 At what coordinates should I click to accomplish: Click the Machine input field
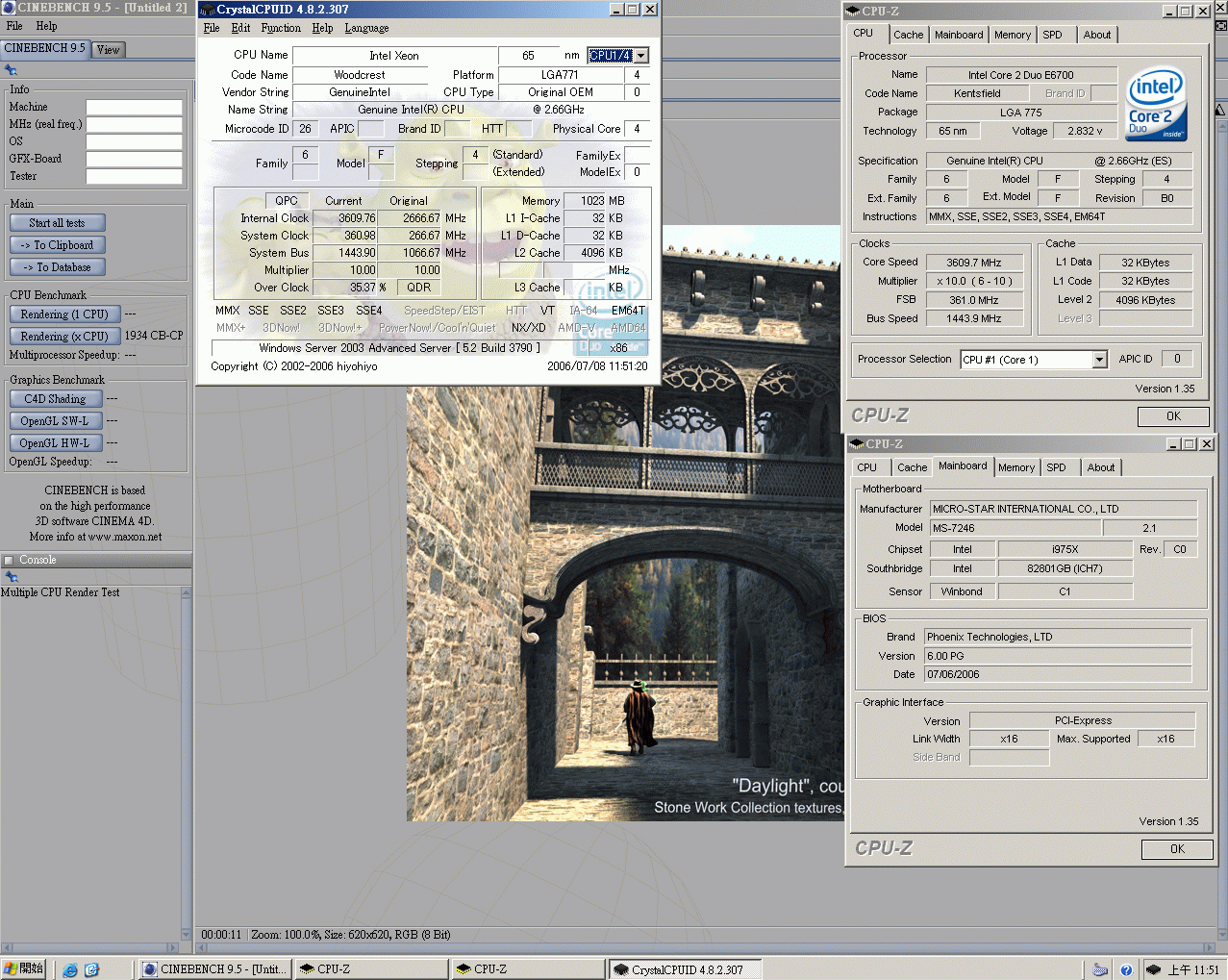135,108
